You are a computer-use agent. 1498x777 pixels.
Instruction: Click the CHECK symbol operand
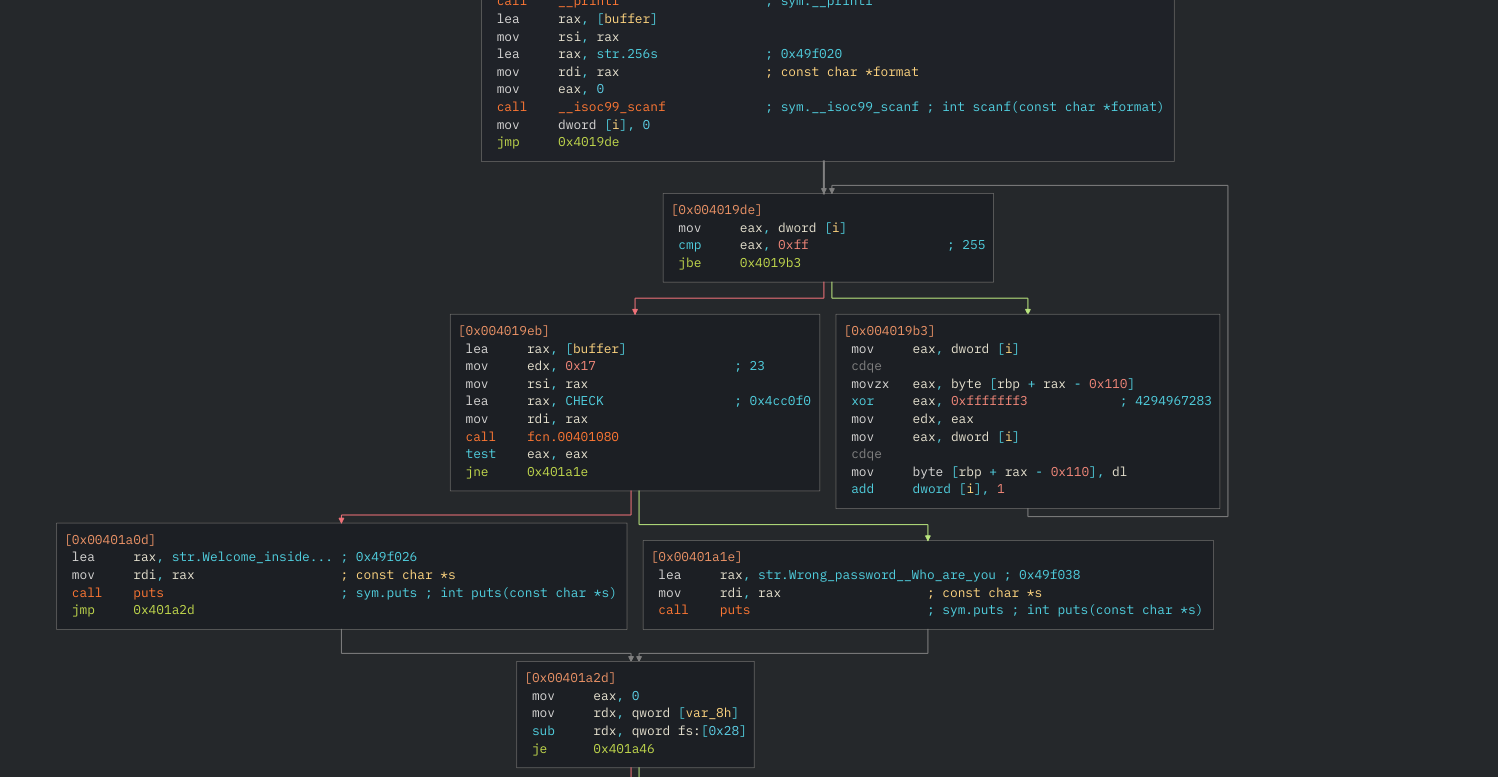coord(584,400)
